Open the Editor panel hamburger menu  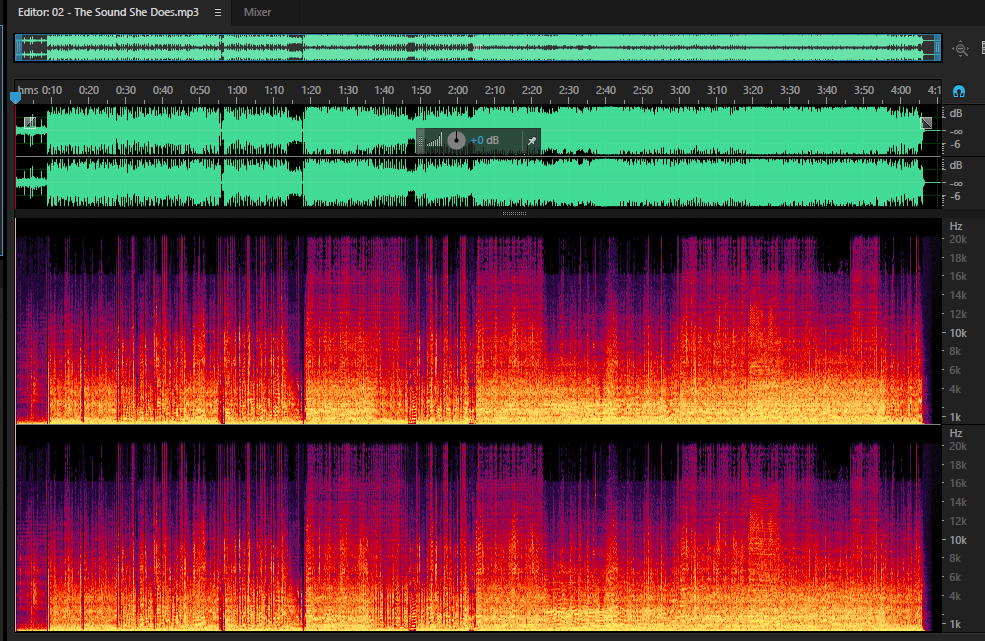(218, 13)
